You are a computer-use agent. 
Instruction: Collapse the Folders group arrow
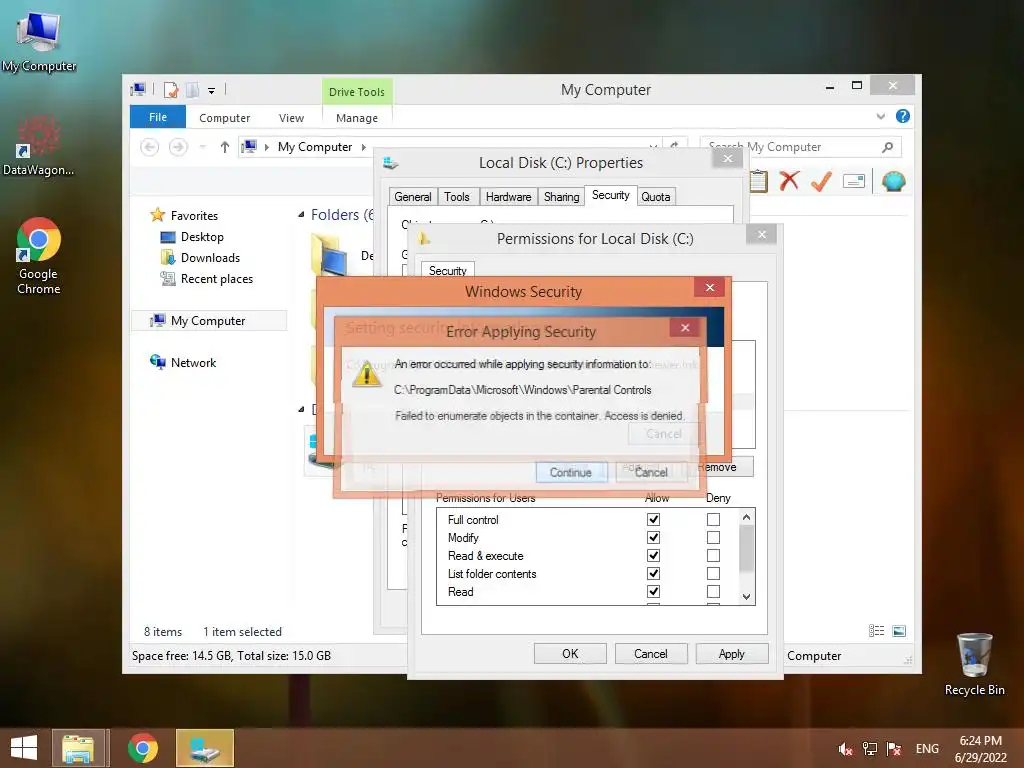[301, 215]
